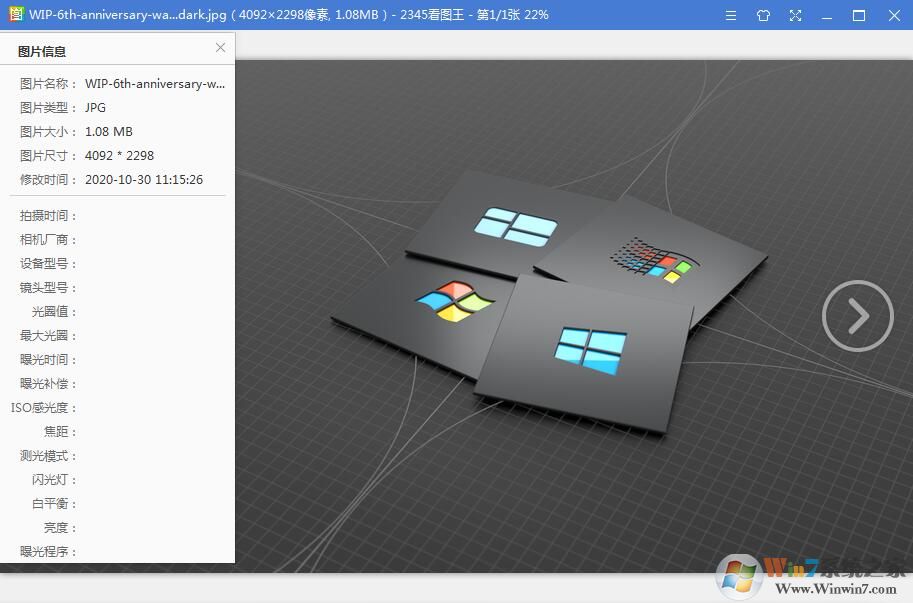Click the JPG image type value
913x603 pixels.
pyautogui.click(x=95, y=107)
